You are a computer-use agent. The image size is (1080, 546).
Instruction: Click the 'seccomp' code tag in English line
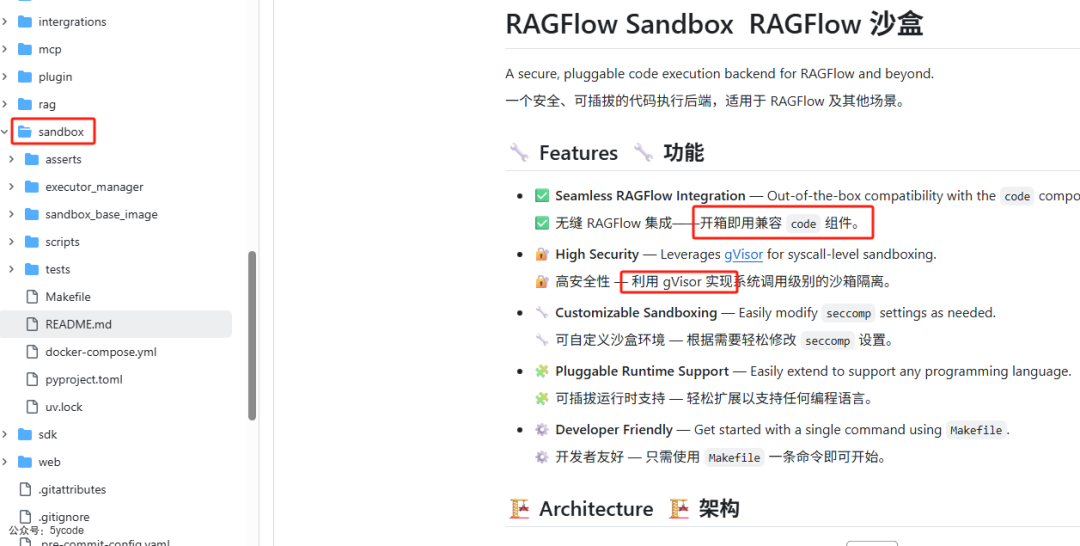point(849,313)
